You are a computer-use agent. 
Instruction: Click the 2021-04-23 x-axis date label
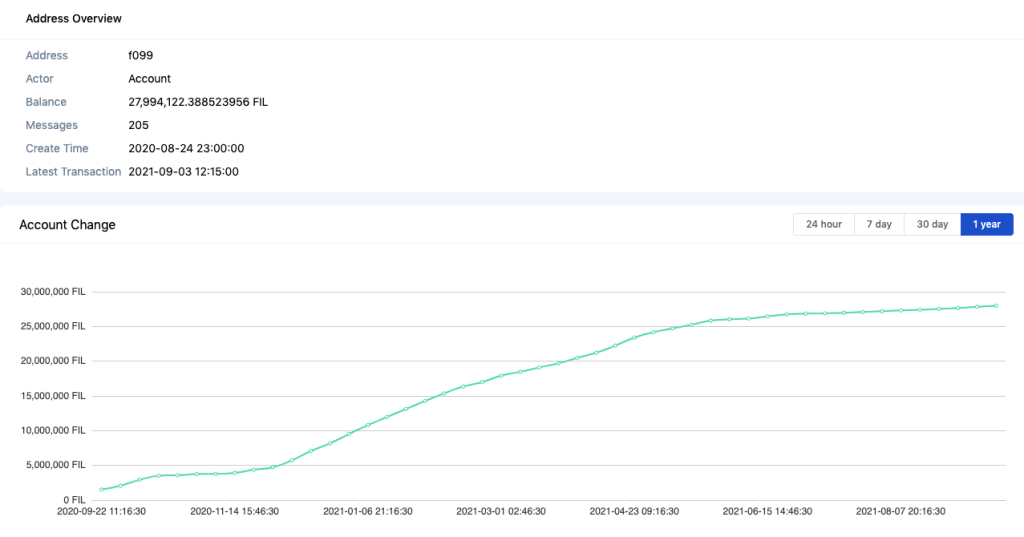click(x=634, y=511)
